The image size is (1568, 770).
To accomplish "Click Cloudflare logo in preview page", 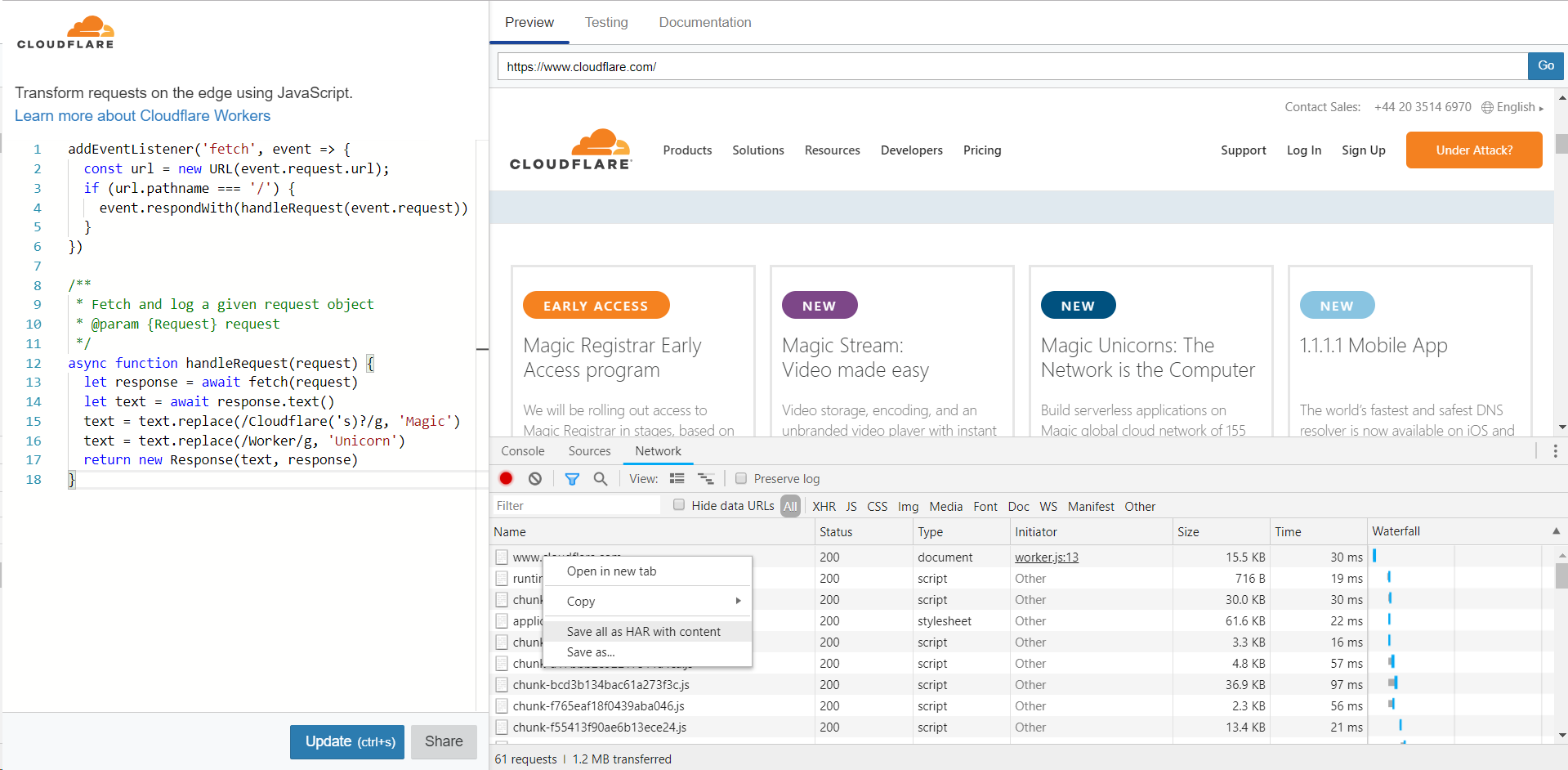I will [x=570, y=150].
